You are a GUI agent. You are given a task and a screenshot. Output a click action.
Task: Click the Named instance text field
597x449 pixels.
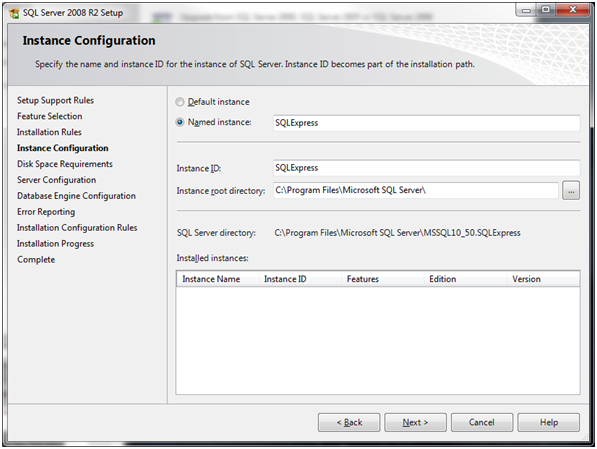pyautogui.click(x=426, y=123)
